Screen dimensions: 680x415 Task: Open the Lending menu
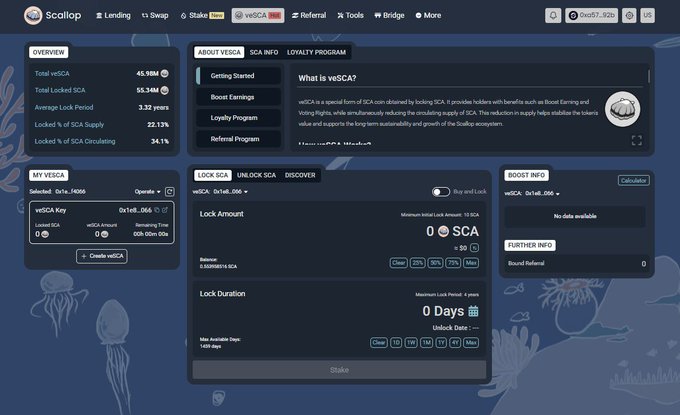(x=113, y=16)
